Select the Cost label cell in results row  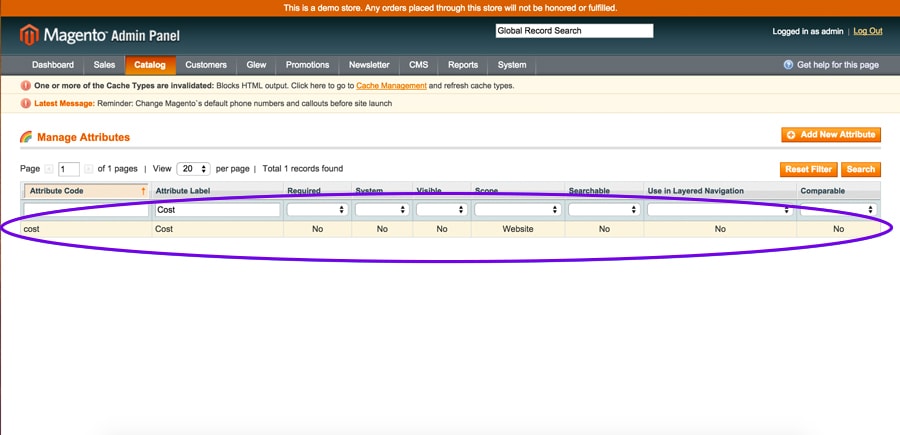(x=218, y=229)
